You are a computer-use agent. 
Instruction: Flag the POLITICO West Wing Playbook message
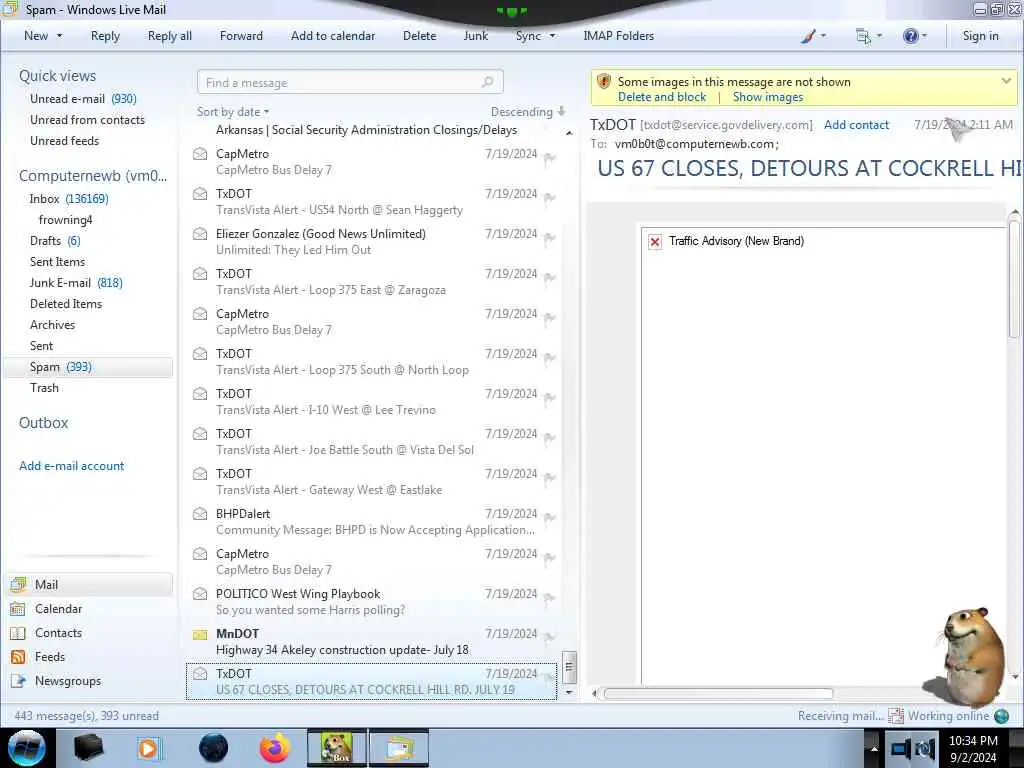click(550, 598)
